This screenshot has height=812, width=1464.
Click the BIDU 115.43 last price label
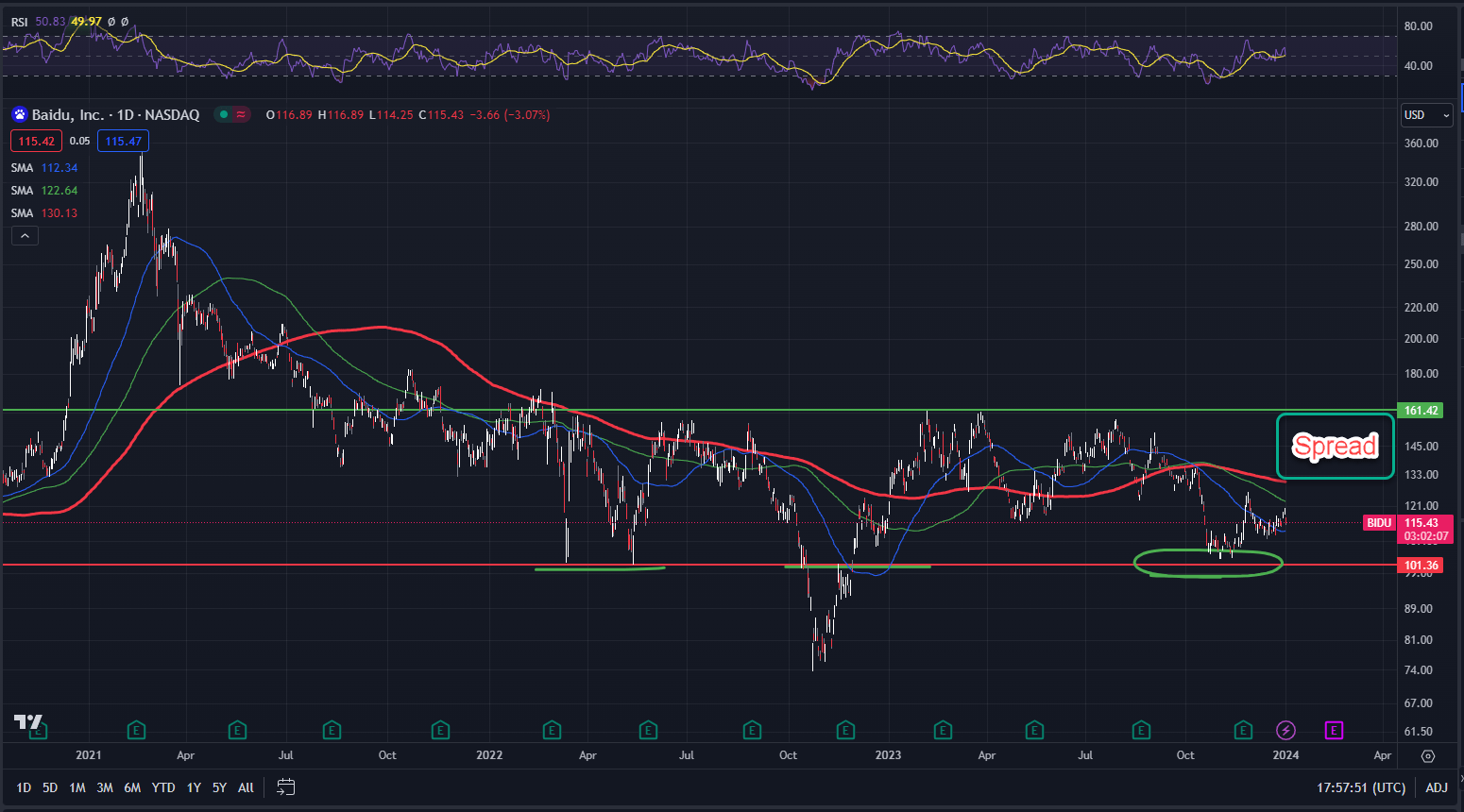click(x=1408, y=529)
